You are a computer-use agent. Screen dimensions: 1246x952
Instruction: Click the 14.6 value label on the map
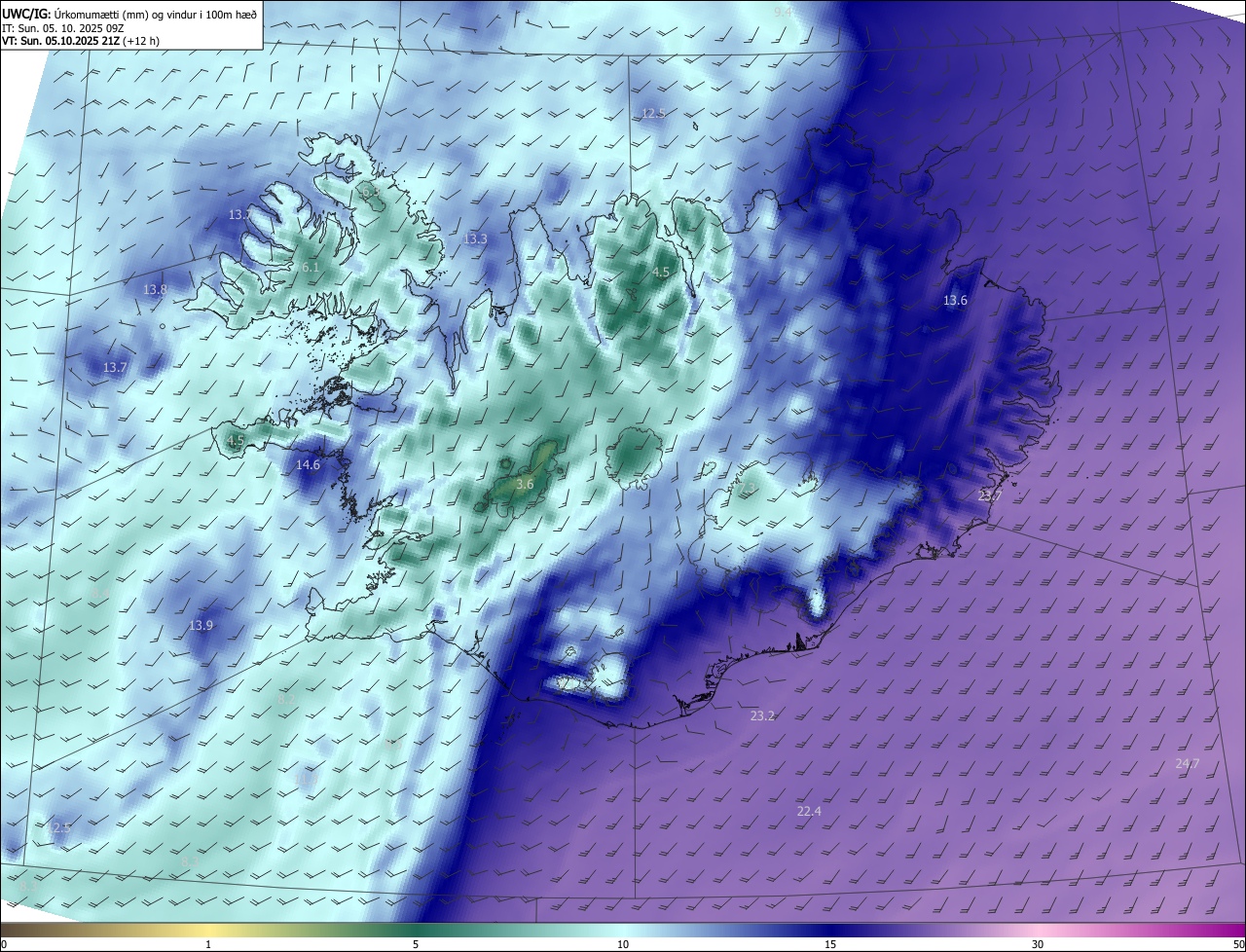point(308,465)
